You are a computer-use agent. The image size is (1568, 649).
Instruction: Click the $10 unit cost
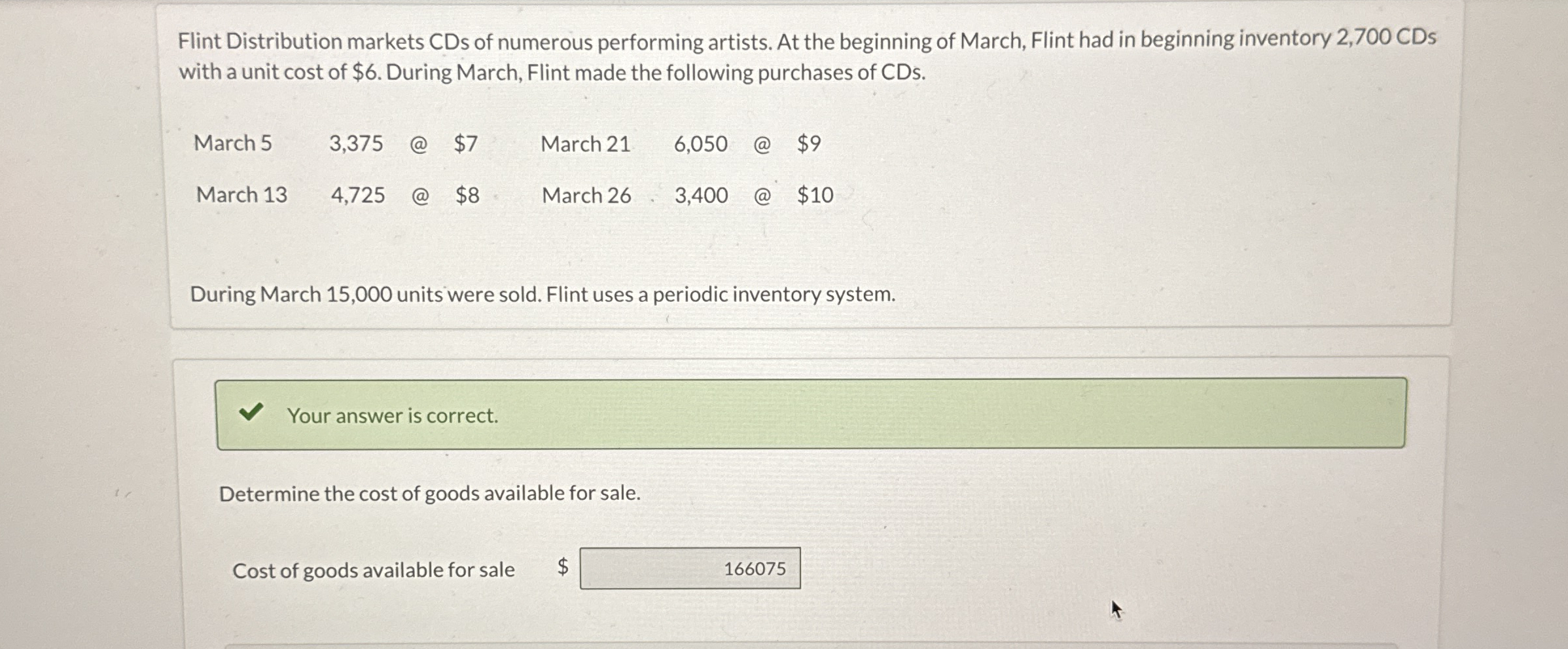click(x=815, y=195)
